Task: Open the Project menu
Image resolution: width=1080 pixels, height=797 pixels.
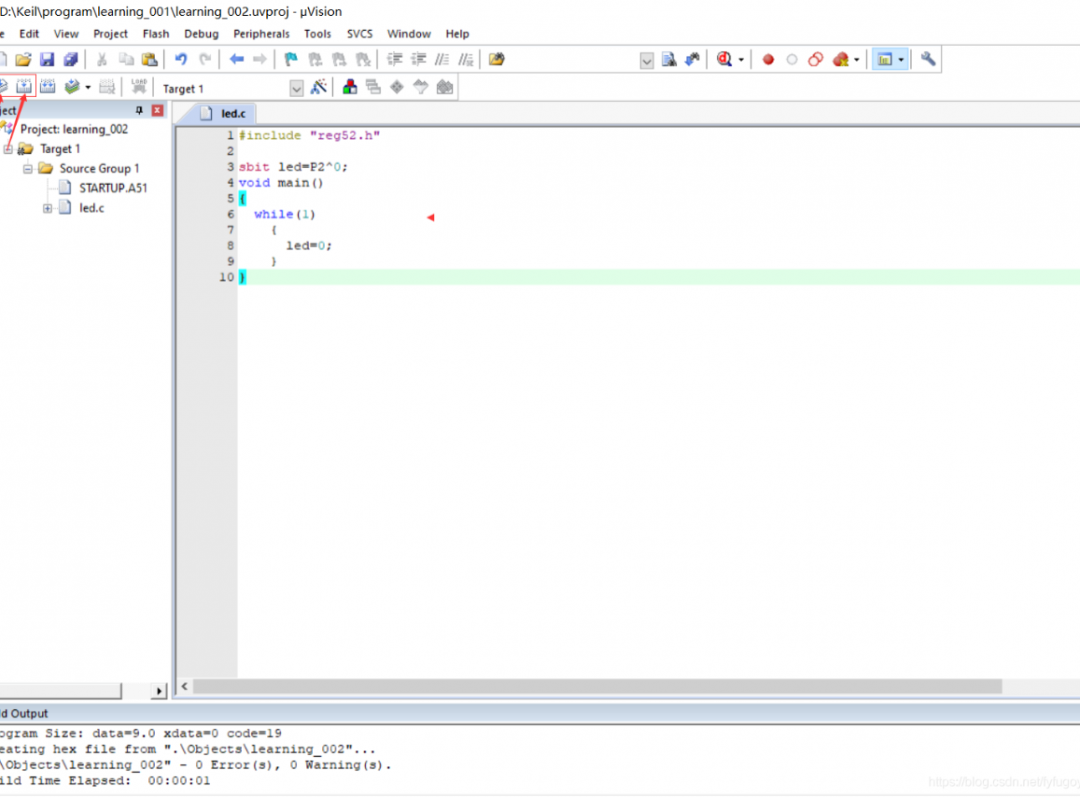Action: point(110,34)
